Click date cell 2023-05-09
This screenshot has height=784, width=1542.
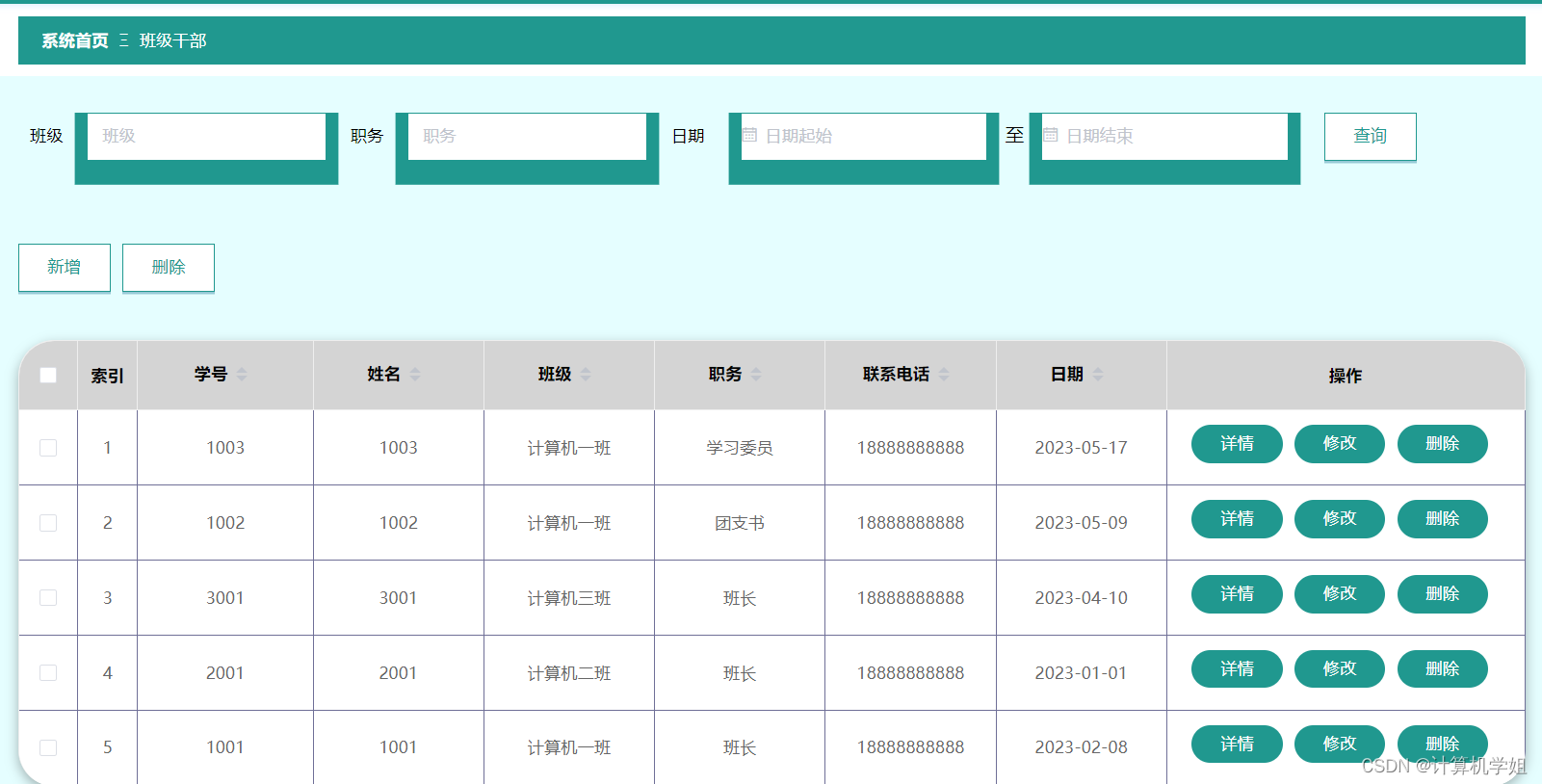[1081, 523]
